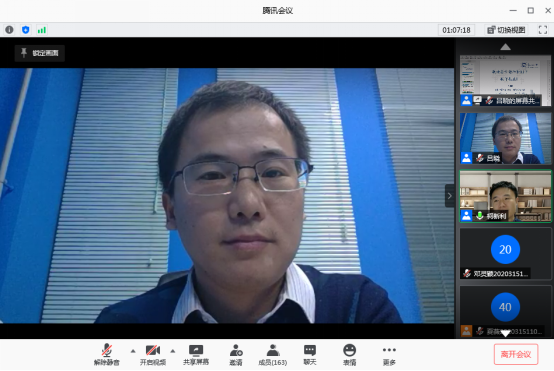Image resolution: width=554 pixels, height=371 pixels.
Task: Show previous participants with up arrow
Action: 506,47
